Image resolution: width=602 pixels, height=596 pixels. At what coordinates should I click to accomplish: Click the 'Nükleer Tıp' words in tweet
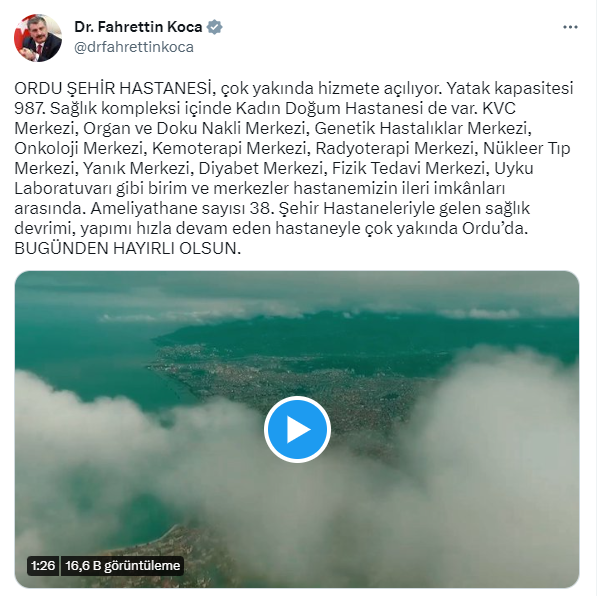click(x=526, y=148)
